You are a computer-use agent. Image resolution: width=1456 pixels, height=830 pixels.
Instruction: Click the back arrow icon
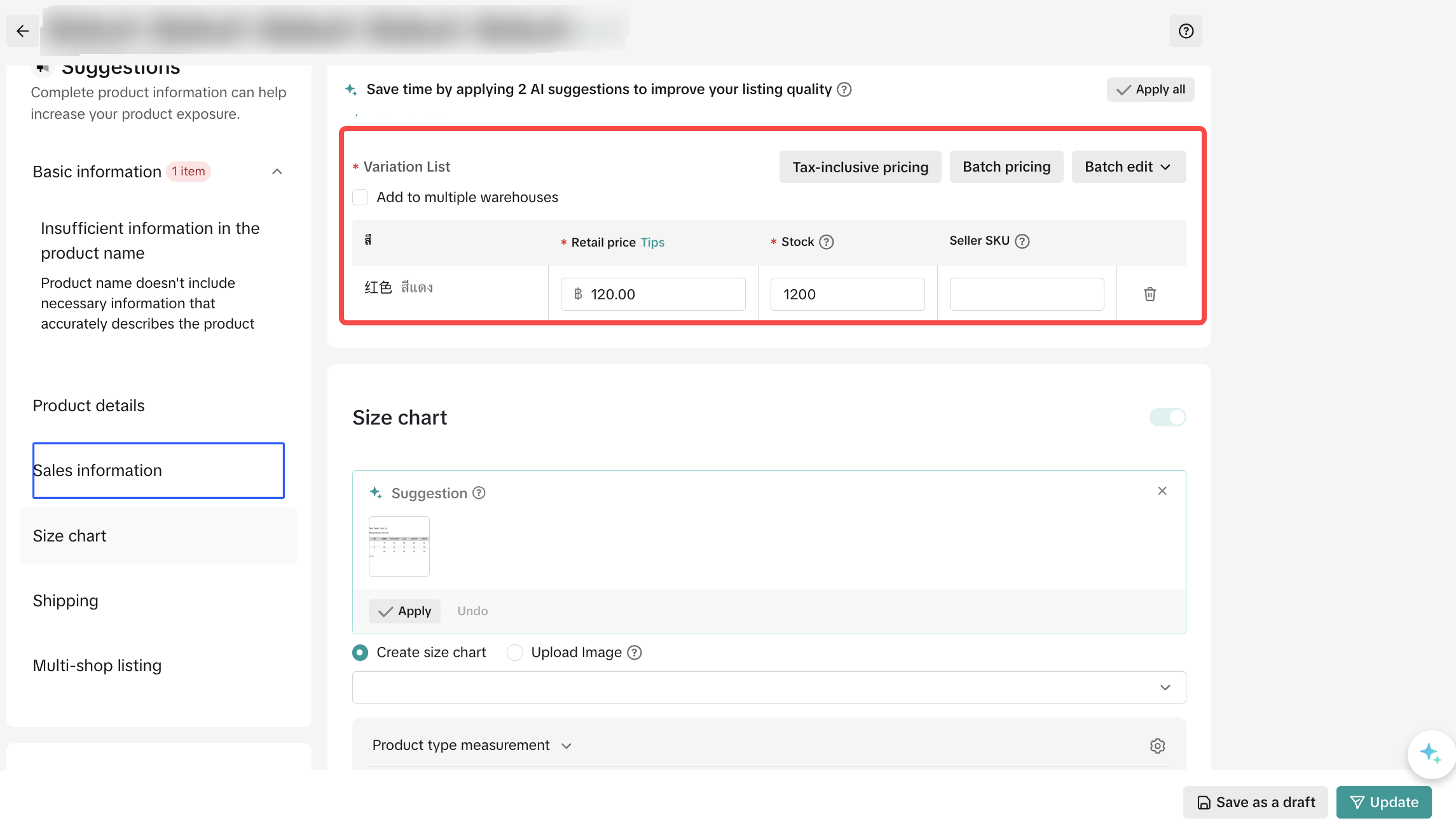point(23,31)
